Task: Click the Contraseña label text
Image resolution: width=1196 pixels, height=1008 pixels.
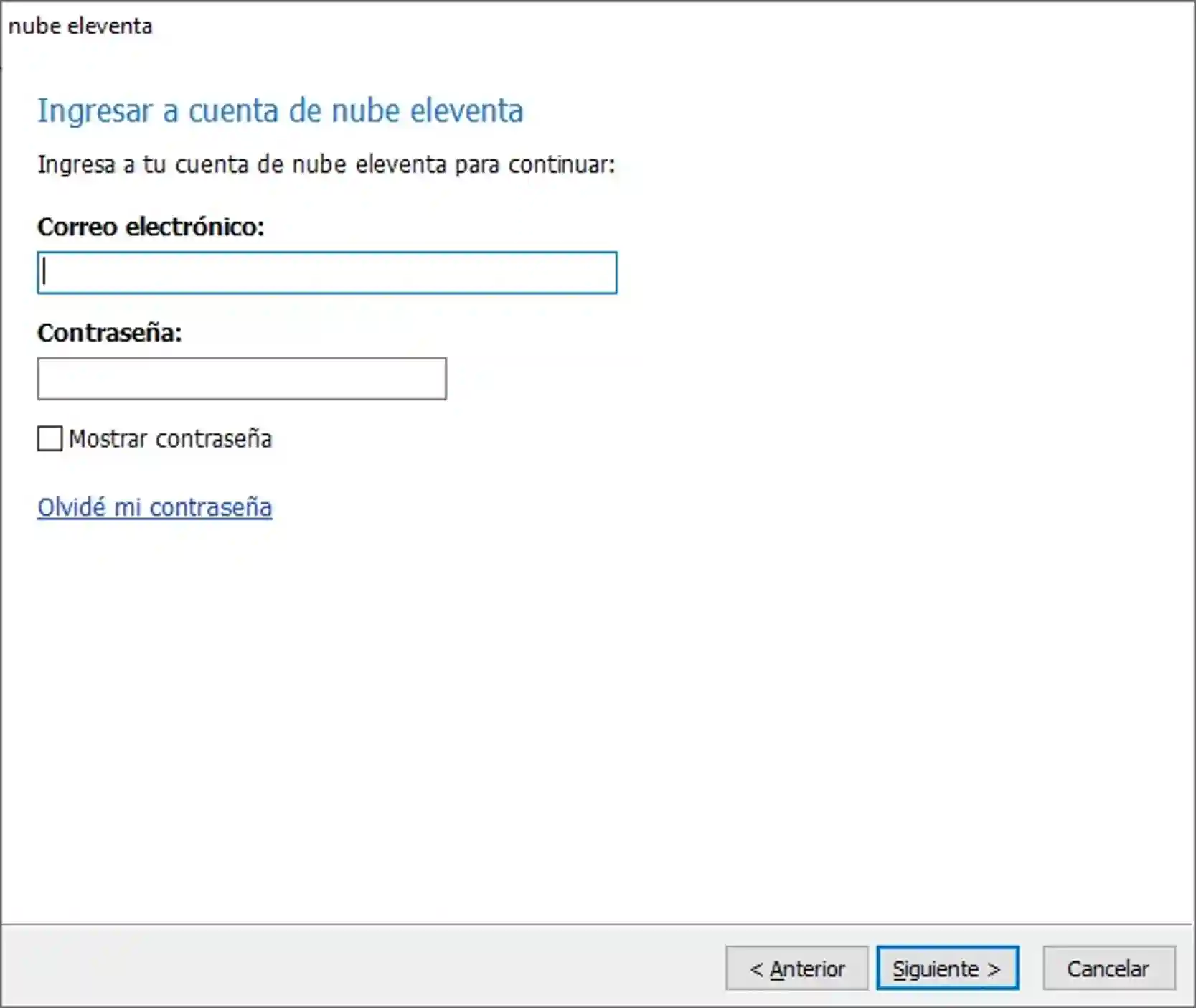Action: pos(110,333)
